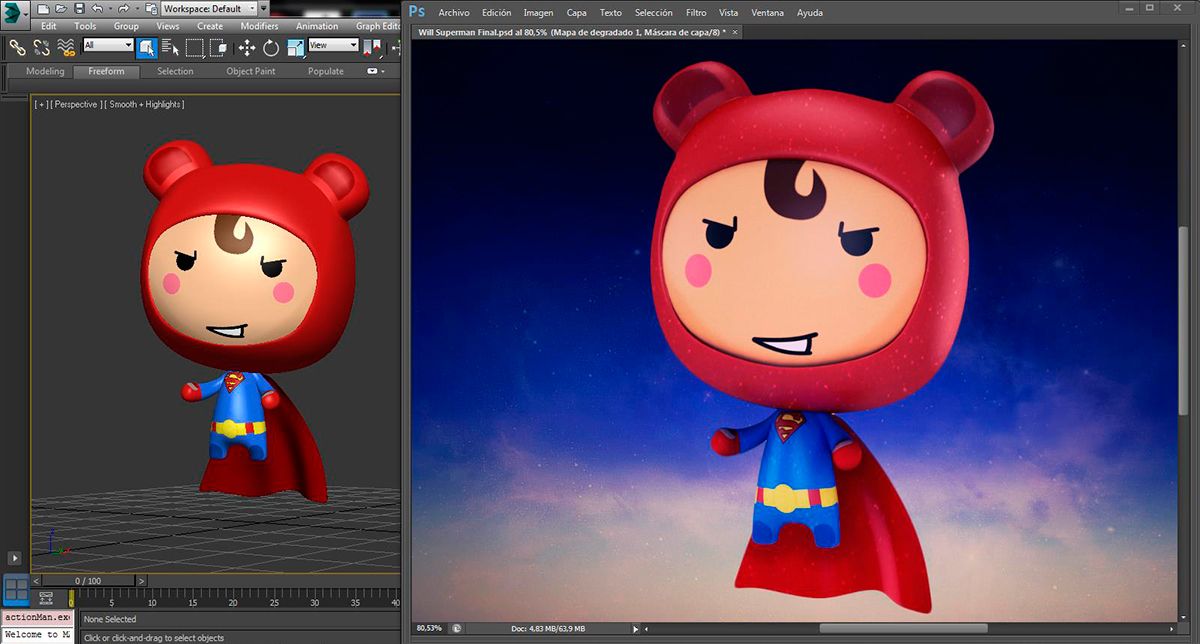Switch to the Object Paint ribbon tab
This screenshot has width=1200, height=644.
(249, 71)
